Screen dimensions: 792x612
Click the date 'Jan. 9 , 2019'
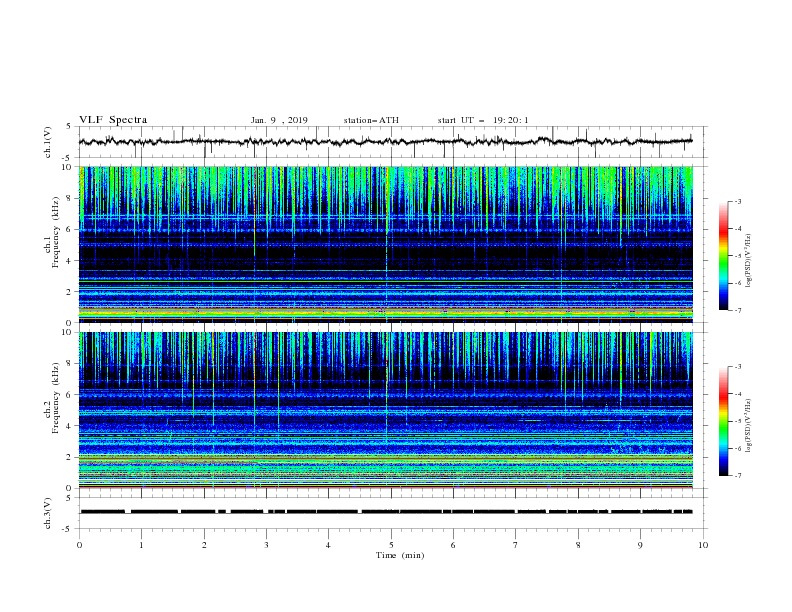click(279, 120)
